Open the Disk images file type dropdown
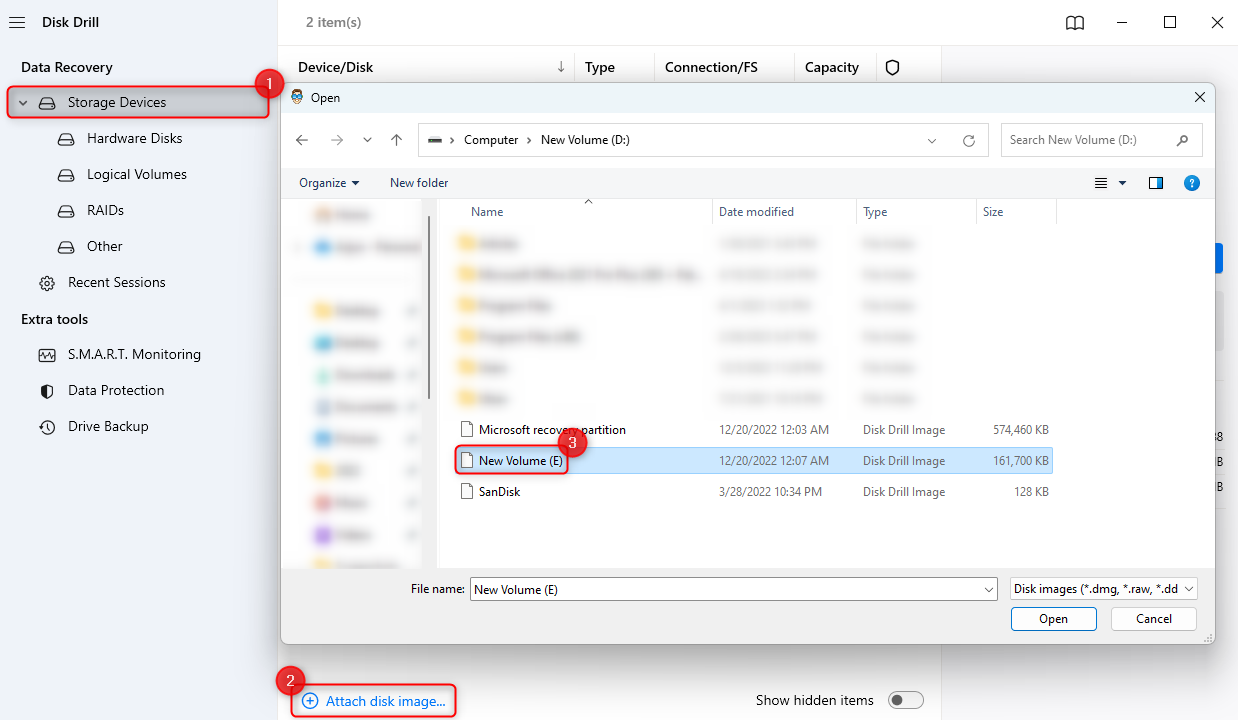The width and height of the screenshot is (1238, 720). coord(1104,589)
